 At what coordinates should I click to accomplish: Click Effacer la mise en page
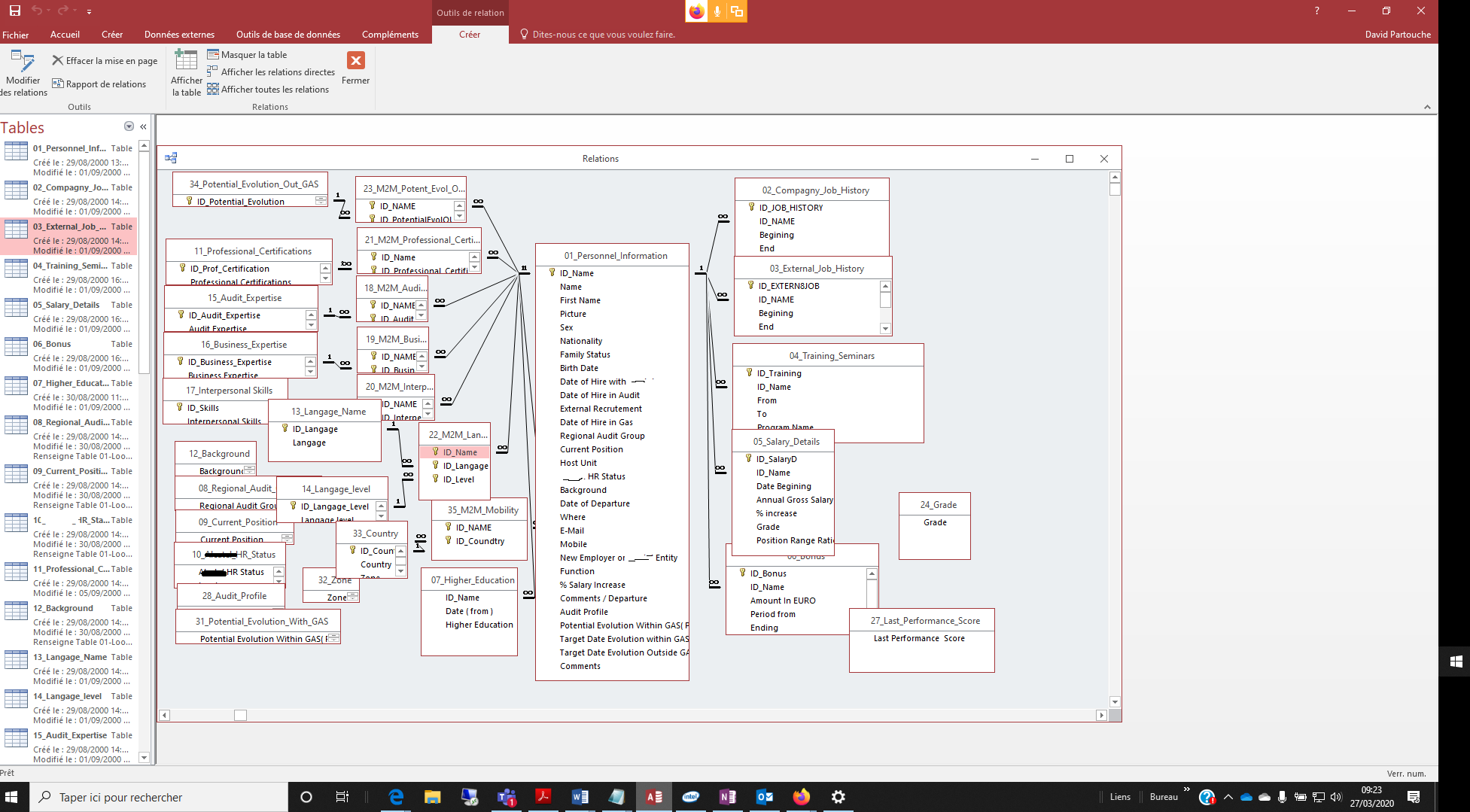point(105,61)
